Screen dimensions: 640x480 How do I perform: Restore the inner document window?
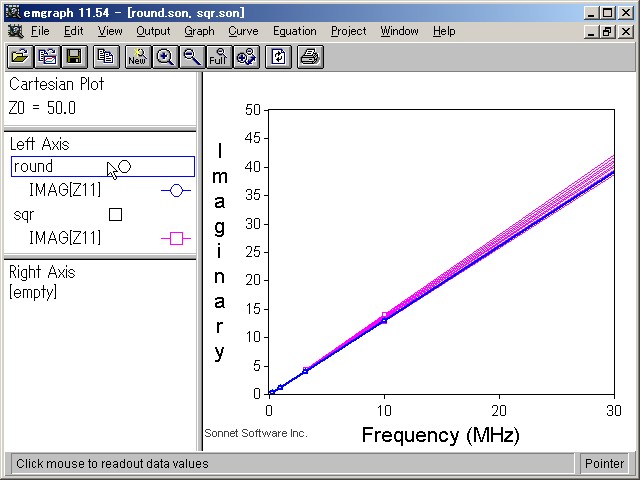[x=607, y=31]
